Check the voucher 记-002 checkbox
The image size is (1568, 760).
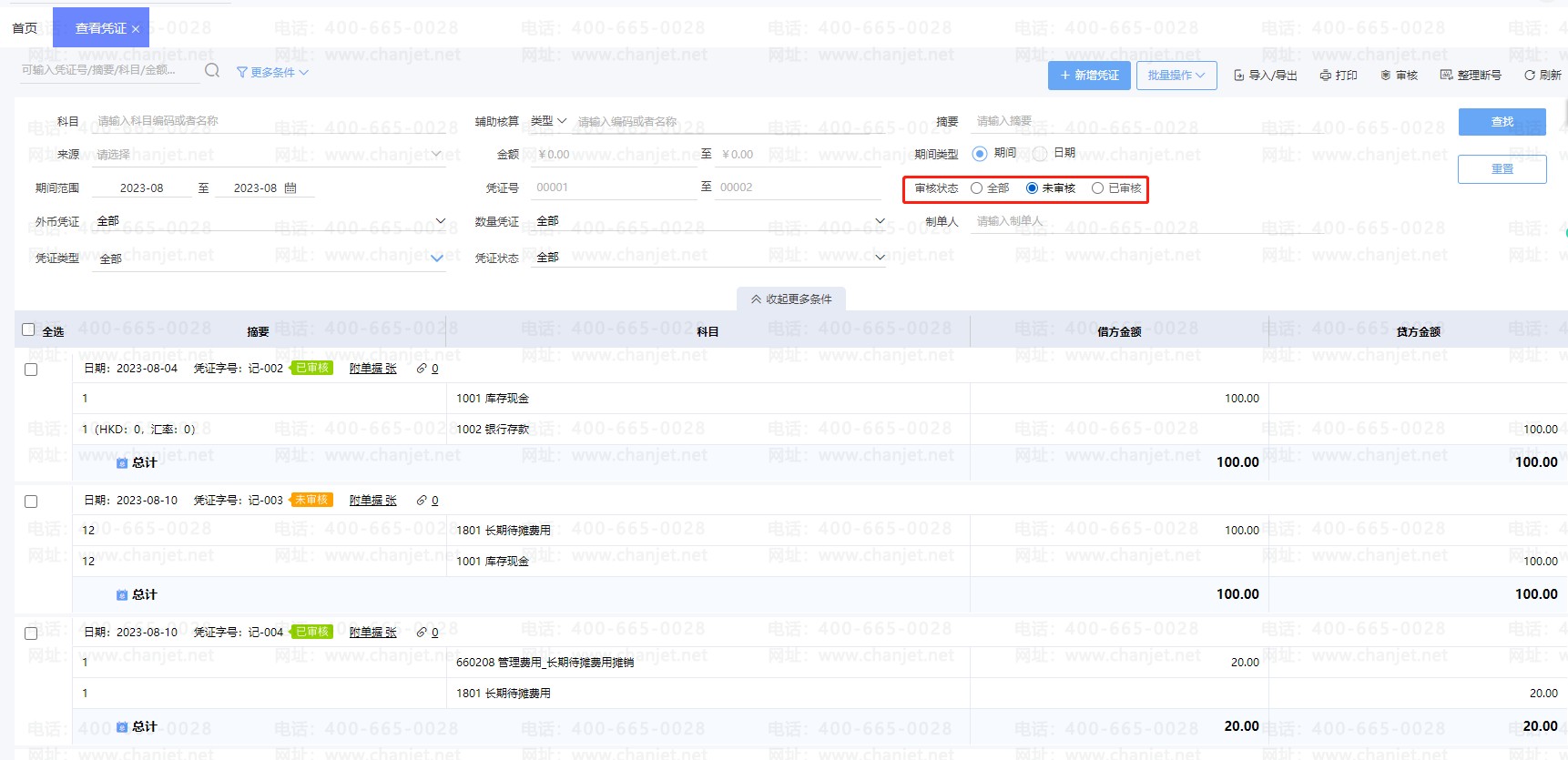pos(31,370)
